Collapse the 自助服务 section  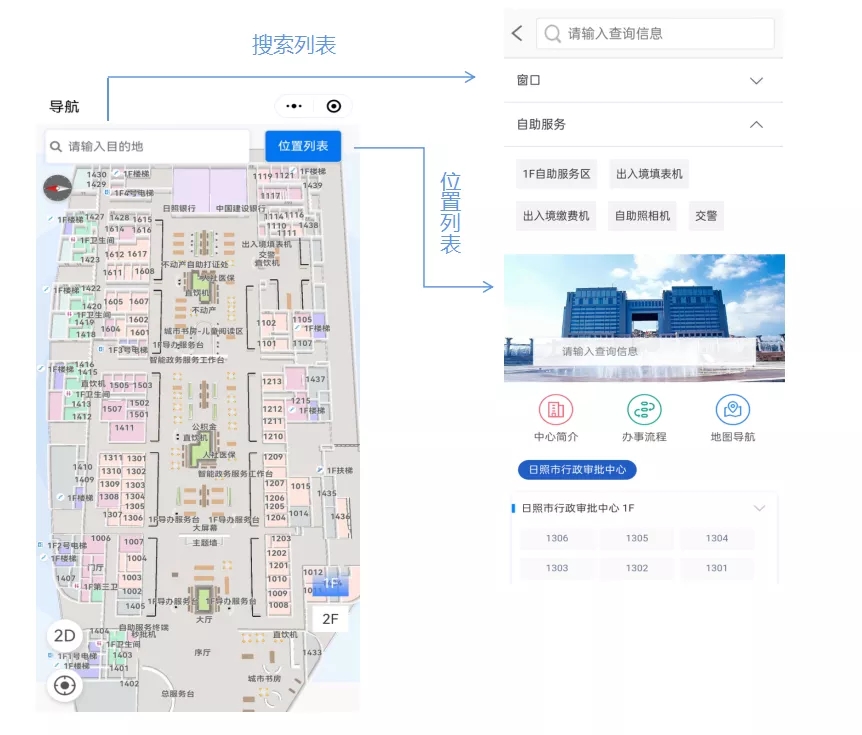point(756,125)
